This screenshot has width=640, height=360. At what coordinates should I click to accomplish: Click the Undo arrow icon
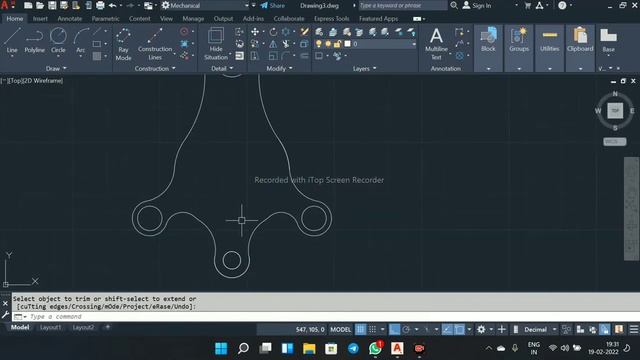pyautogui.click(x=112, y=5)
